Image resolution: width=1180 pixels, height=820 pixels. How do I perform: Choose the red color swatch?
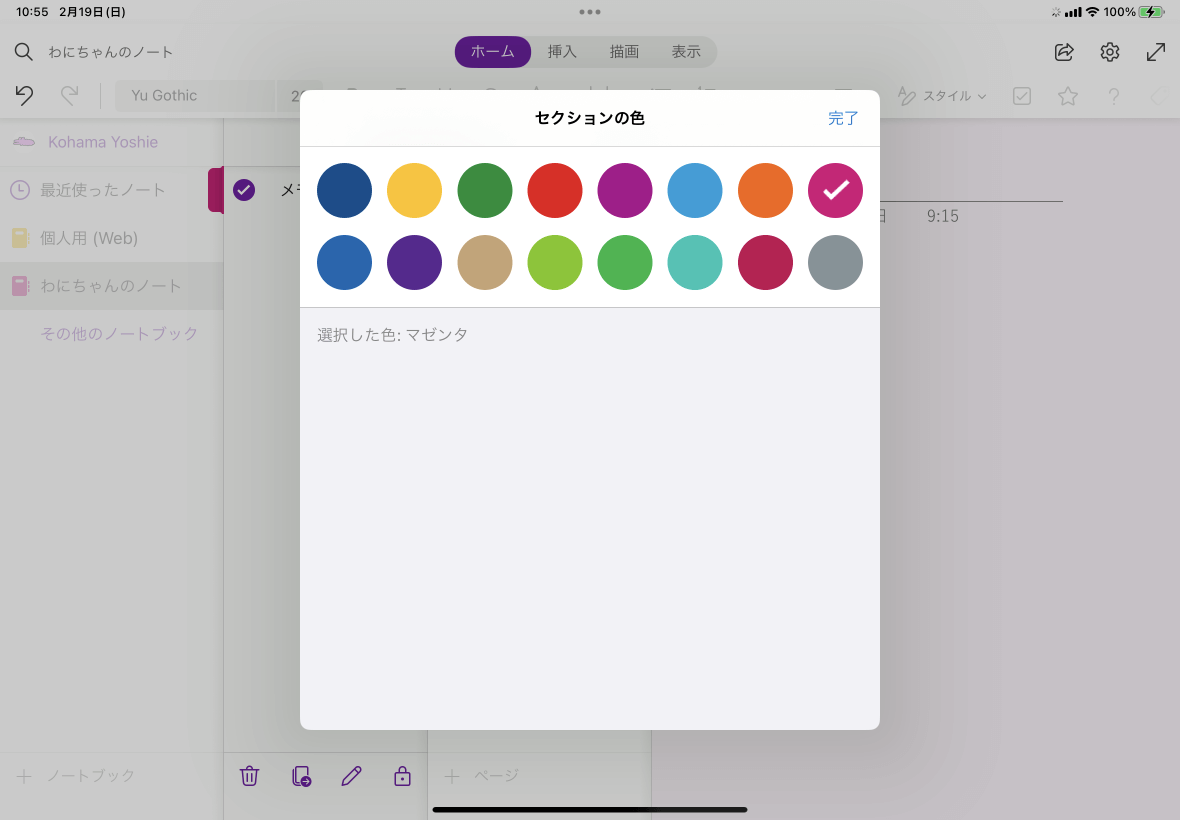pos(555,190)
